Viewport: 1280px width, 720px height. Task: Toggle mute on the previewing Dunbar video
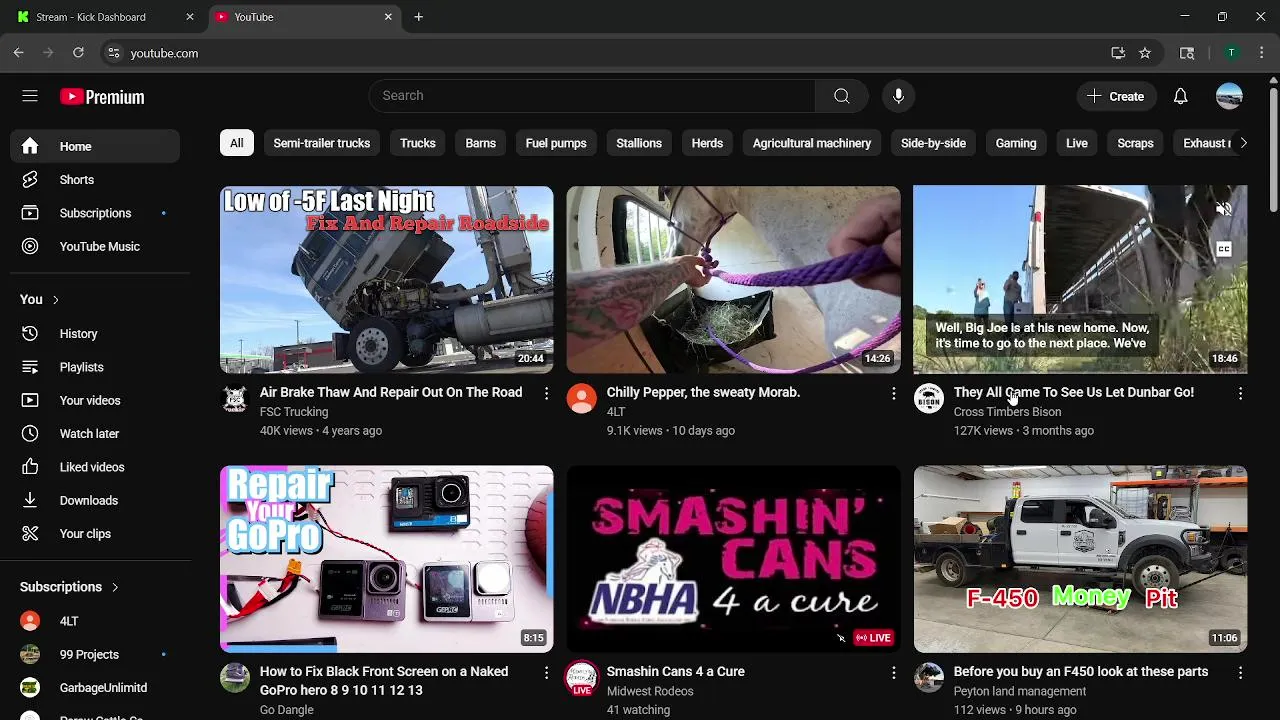[1223, 209]
